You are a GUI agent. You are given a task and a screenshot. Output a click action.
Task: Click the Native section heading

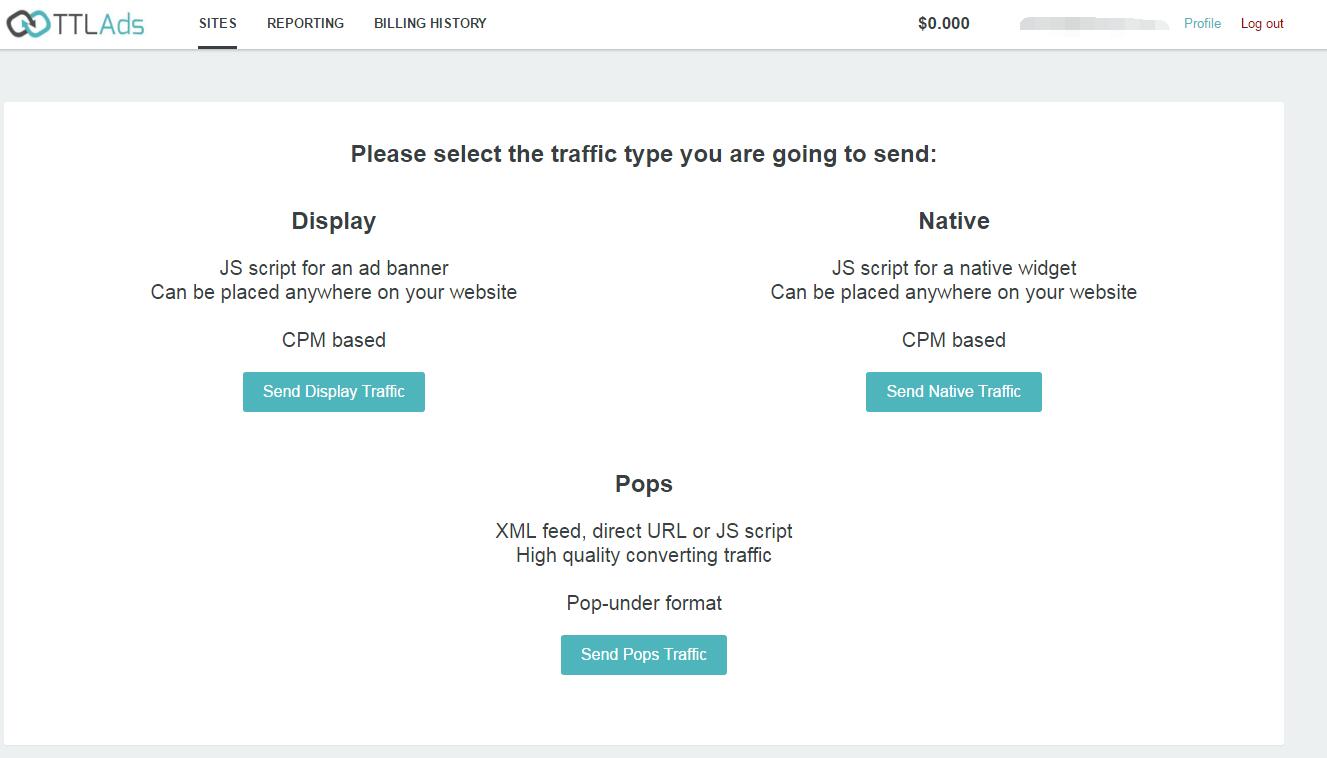[953, 221]
